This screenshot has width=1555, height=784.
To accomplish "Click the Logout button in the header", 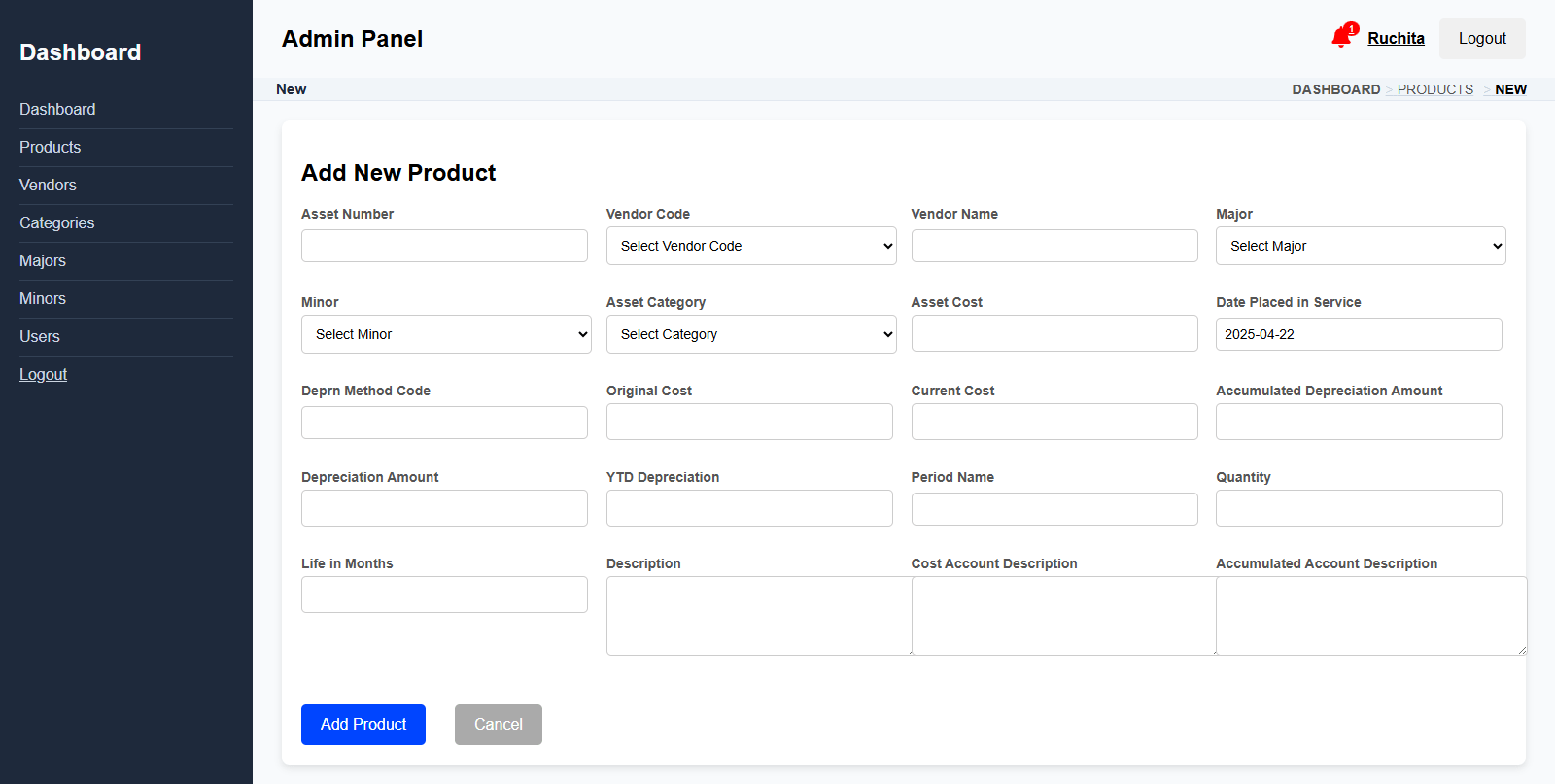I will click(x=1481, y=39).
